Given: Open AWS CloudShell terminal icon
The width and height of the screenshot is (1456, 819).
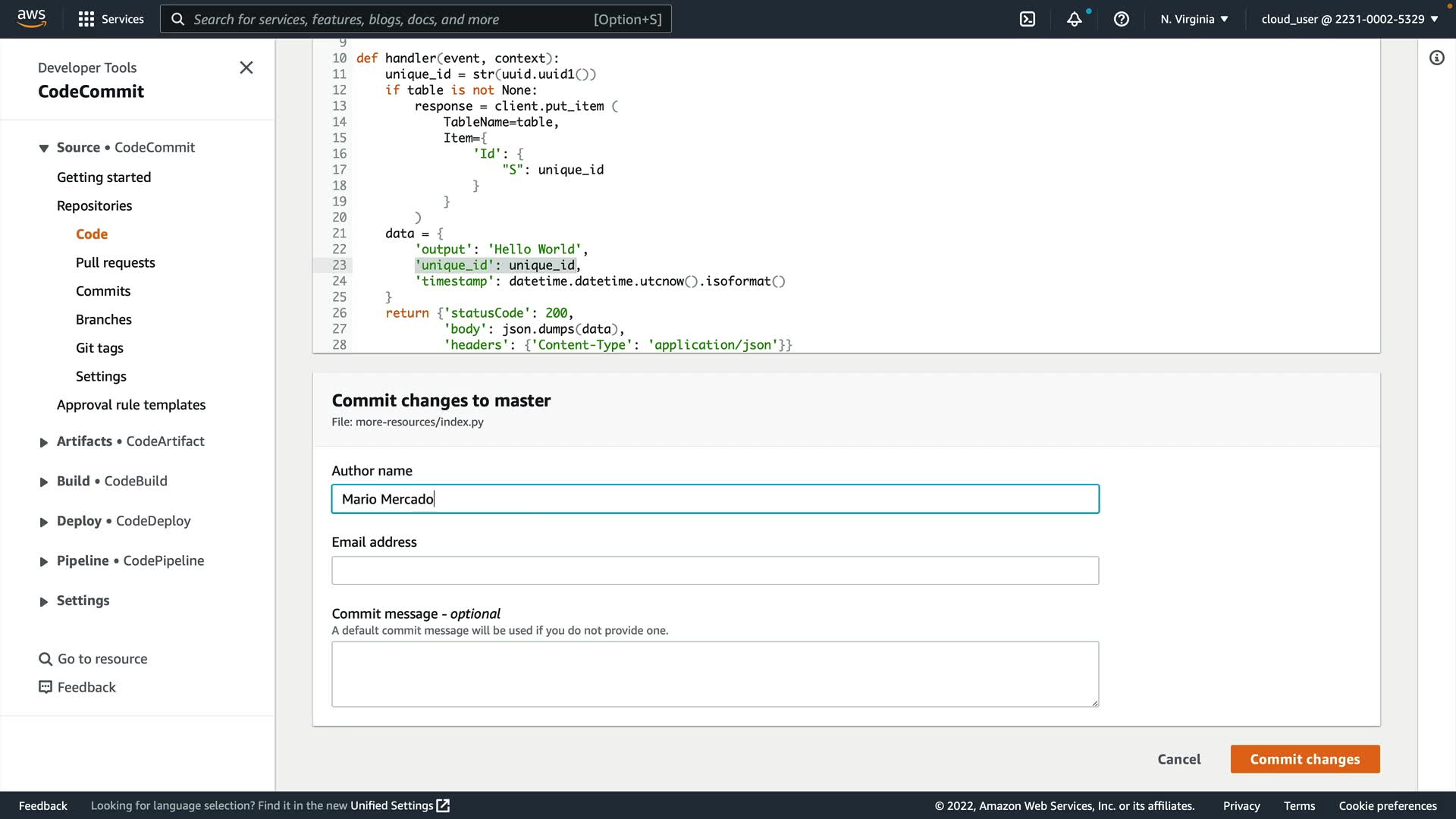Looking at the screenshot, I should tap(1028, 19).
